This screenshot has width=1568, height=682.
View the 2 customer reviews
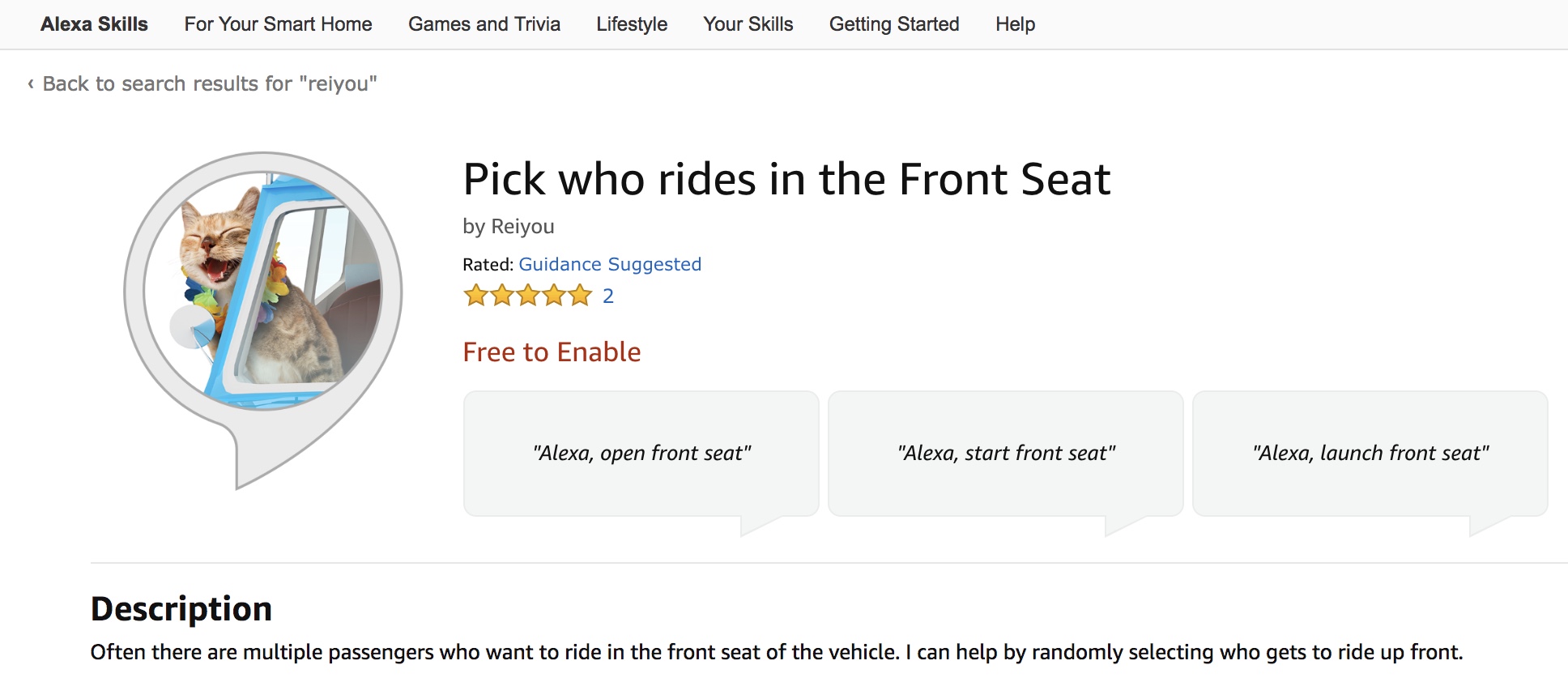click(608, 296)
